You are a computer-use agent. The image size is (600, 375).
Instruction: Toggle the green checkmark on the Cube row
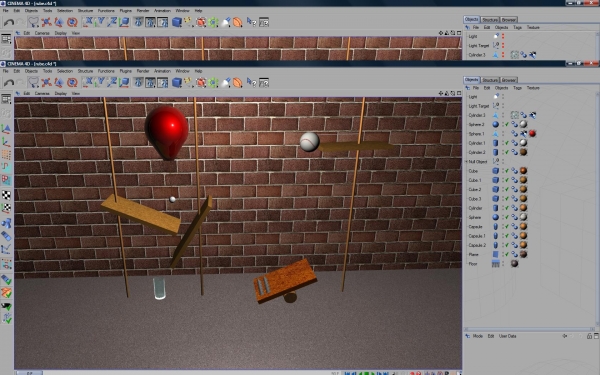tap(507, 171)
